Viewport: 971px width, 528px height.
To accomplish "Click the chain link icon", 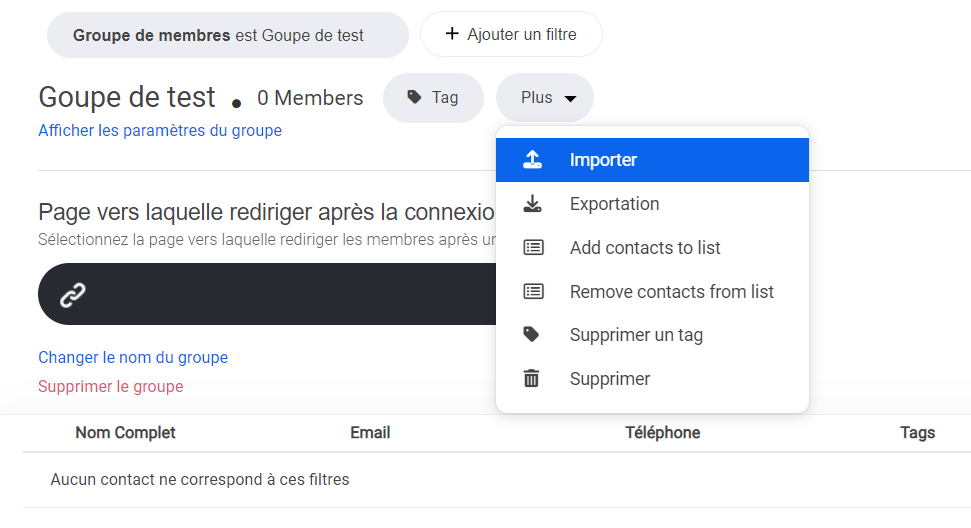I will (x=72, y=295).
